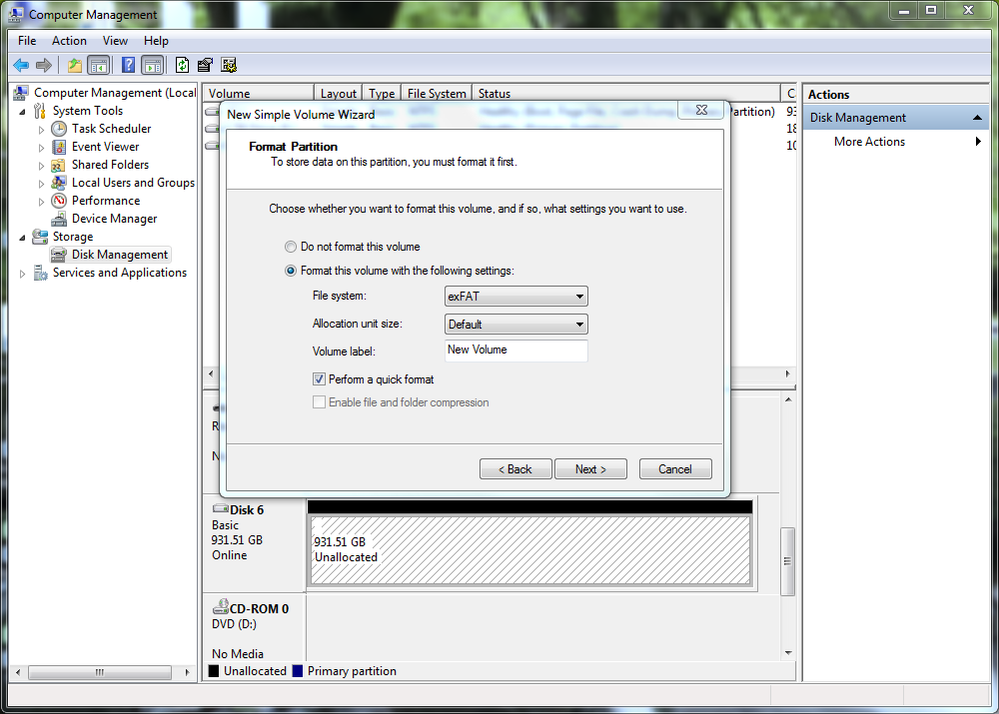
Task: Click the Computer Management title bar icon
Action: [x=16, y=13]
